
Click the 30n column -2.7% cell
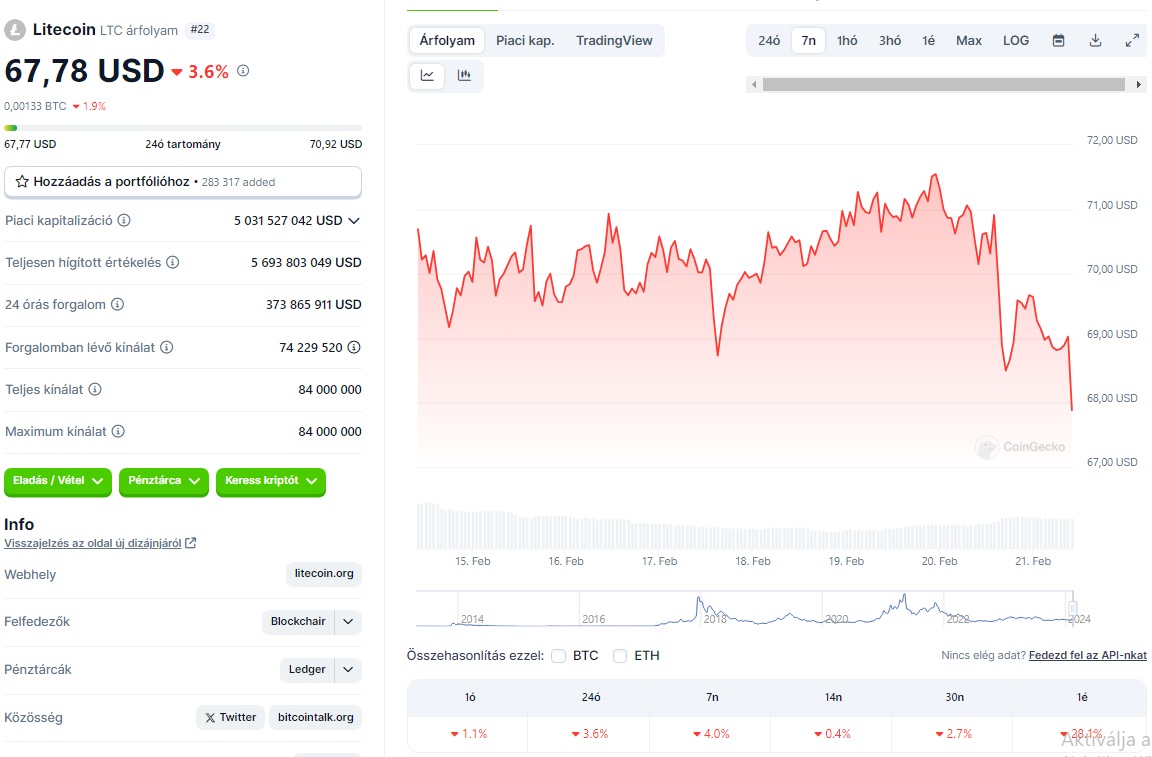[x=954, y=733]
